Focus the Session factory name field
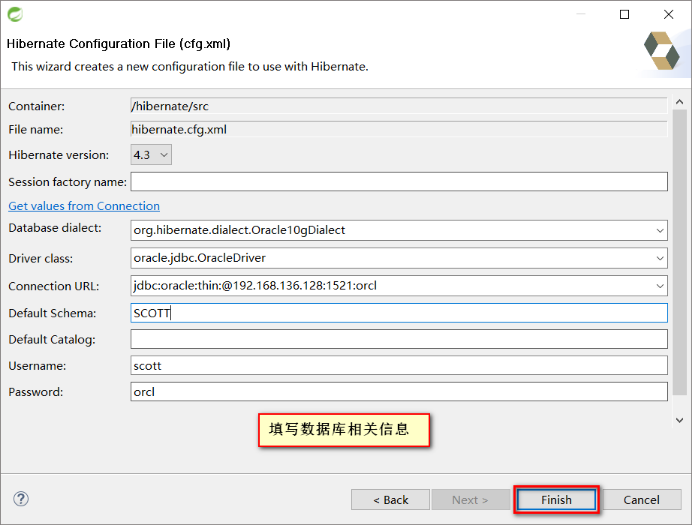This screenshot has width=692, height=526. click(399, 182)
